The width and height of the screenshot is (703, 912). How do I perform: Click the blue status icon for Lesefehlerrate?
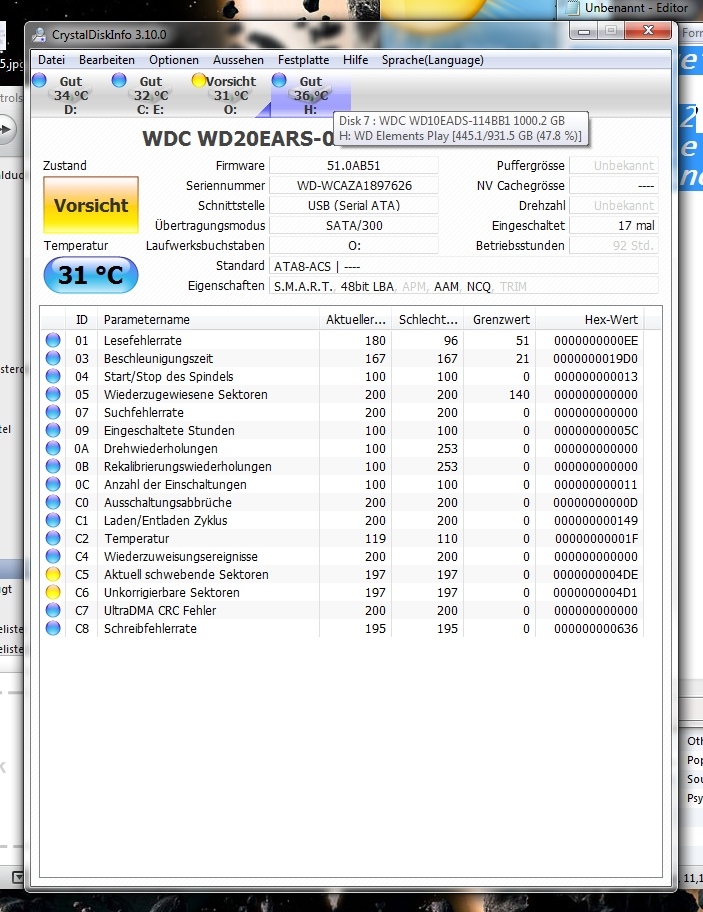coord(53,340)
